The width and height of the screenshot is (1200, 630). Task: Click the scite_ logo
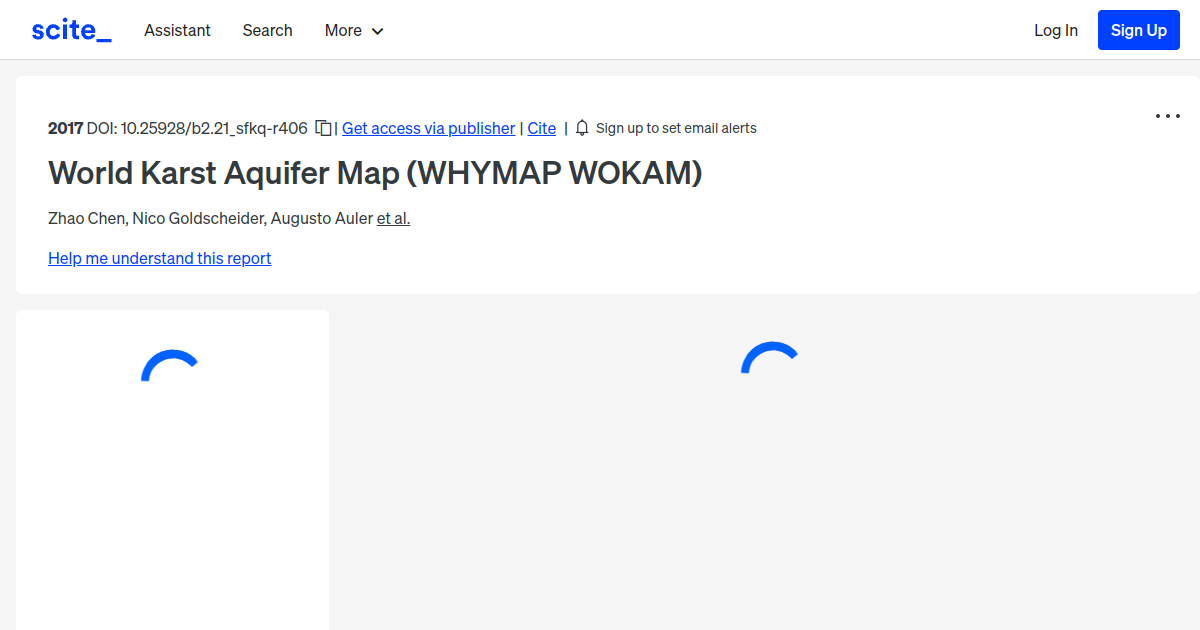coord(70,29)
